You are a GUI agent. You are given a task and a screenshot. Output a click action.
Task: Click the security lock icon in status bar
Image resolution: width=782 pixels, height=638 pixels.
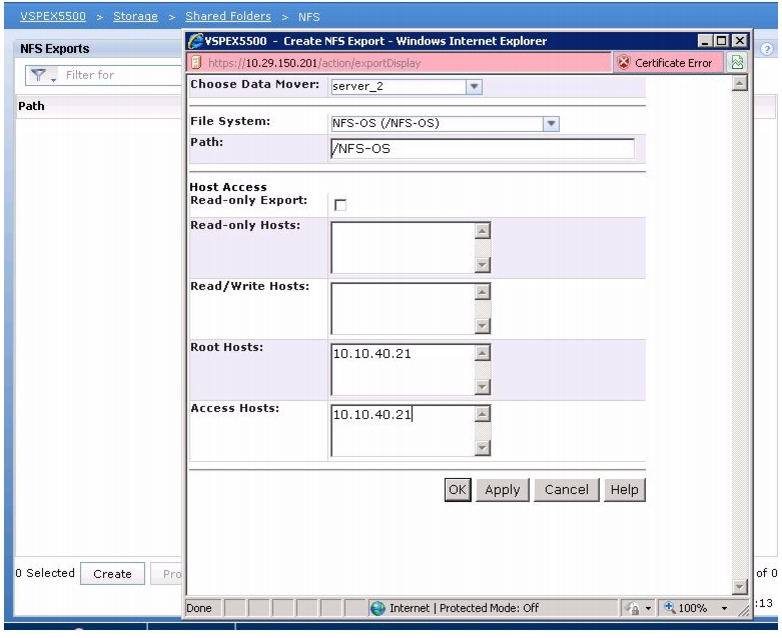pos(633,608)
